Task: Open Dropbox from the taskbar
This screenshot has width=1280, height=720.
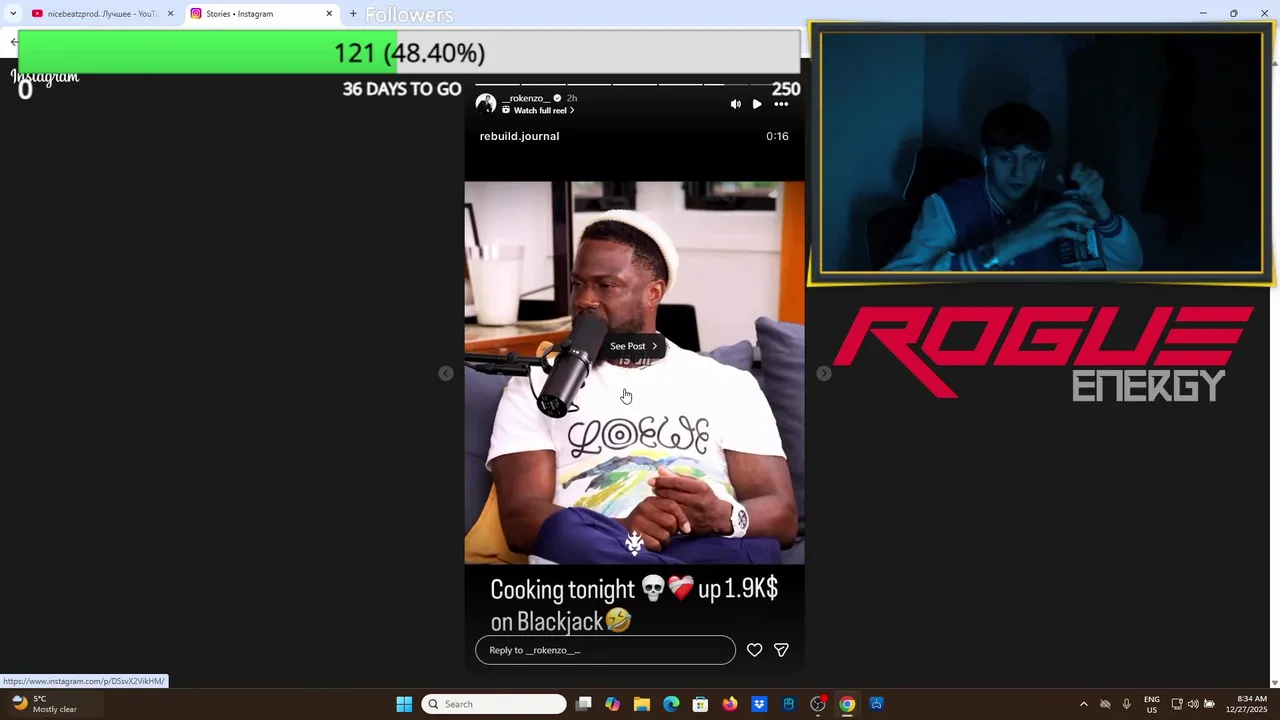Action: click(759, 704)
